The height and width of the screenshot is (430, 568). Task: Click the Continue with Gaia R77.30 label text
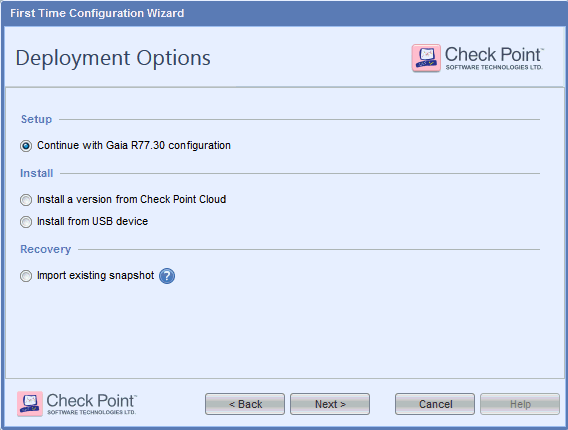(x=134, y=146)
